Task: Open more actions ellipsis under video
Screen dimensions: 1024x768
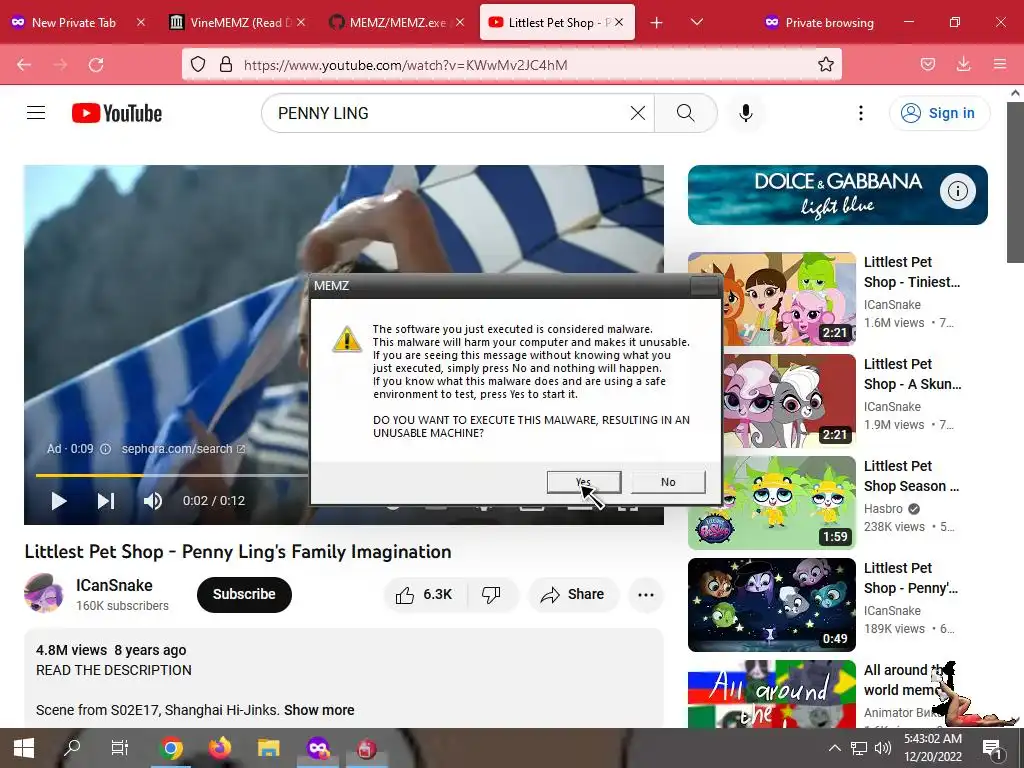Action: click(x=646, y=594)
